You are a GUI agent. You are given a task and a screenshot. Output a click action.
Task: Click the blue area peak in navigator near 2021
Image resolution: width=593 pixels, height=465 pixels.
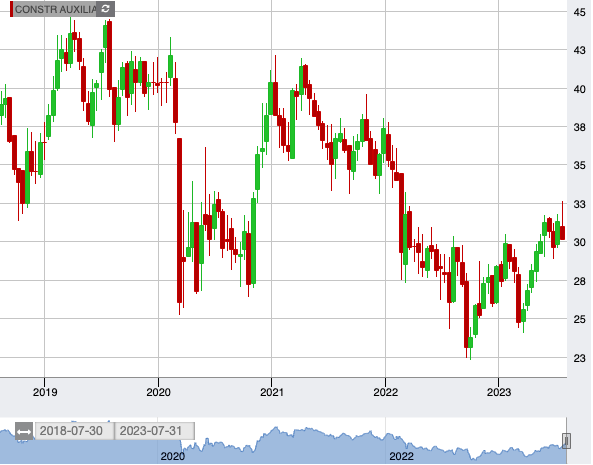(276, 429)
